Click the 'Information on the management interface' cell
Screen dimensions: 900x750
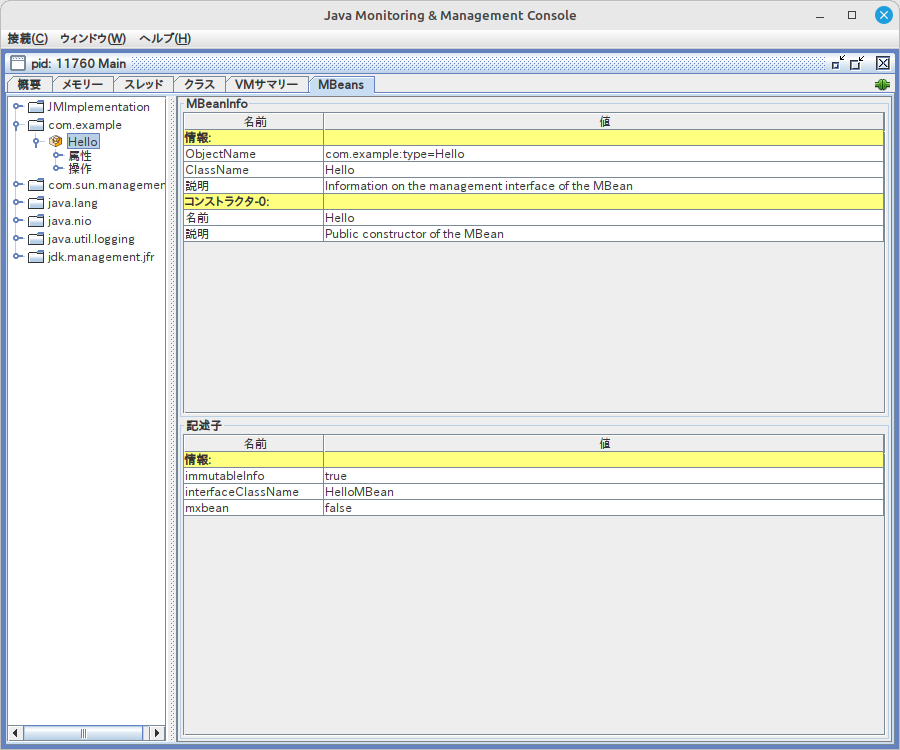603,186
